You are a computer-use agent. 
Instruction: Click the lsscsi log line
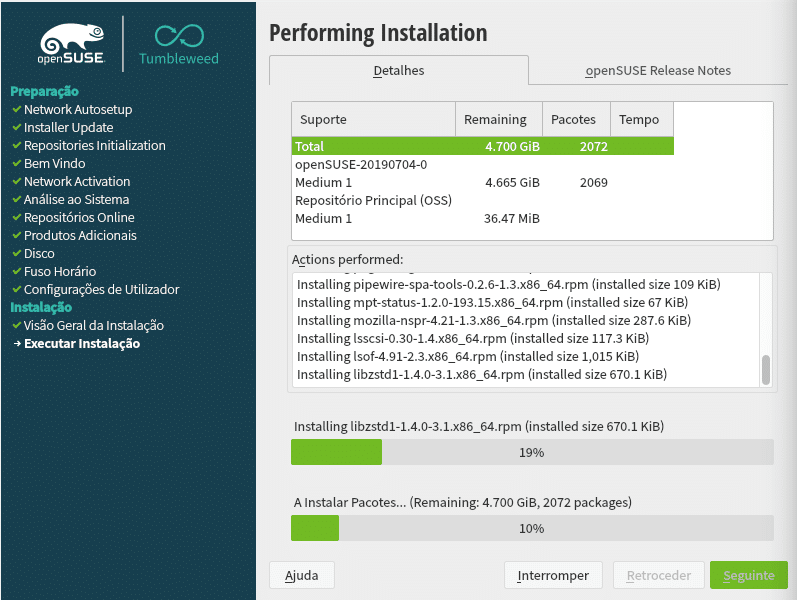click(x=473, y=339)
